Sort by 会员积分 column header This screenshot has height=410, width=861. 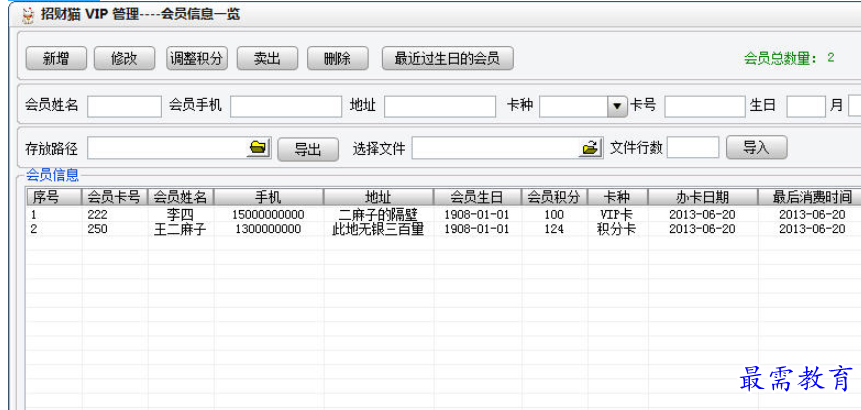click(554, 197)
